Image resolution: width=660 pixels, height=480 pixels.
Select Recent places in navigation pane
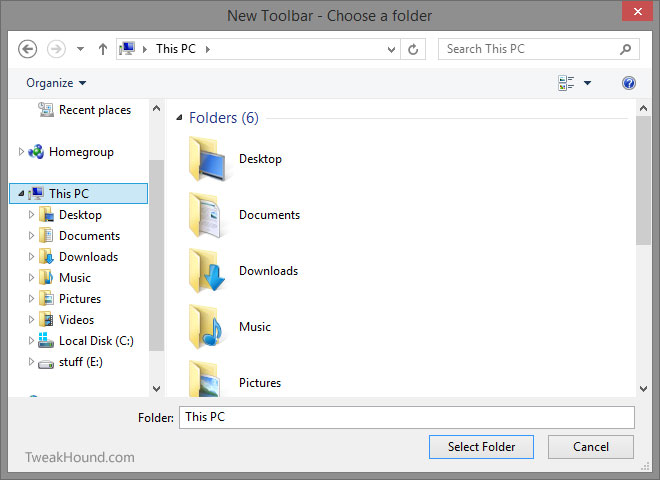(x=94, y=110)
